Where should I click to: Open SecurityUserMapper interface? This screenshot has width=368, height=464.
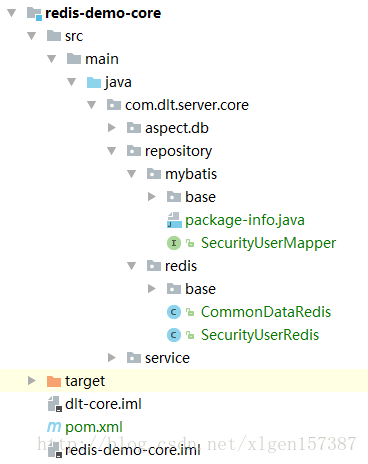coord(268,243)
